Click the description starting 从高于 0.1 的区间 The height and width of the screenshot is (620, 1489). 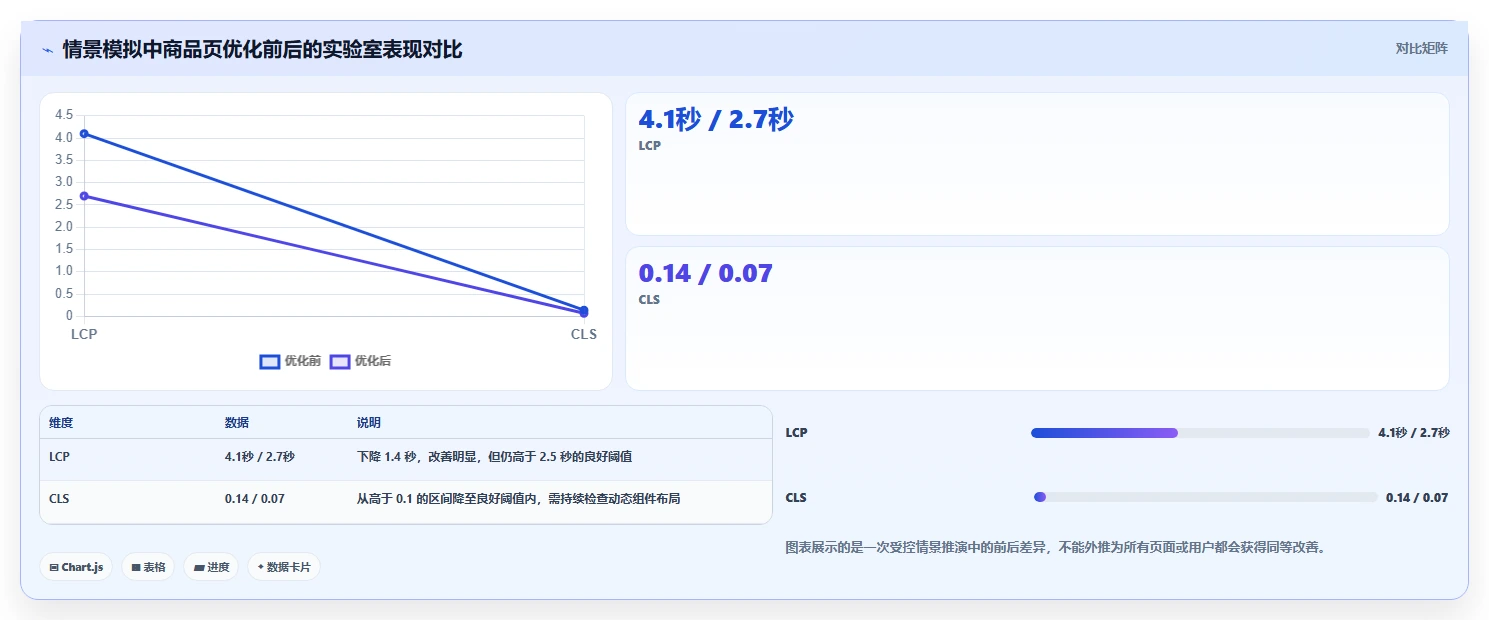518,498
